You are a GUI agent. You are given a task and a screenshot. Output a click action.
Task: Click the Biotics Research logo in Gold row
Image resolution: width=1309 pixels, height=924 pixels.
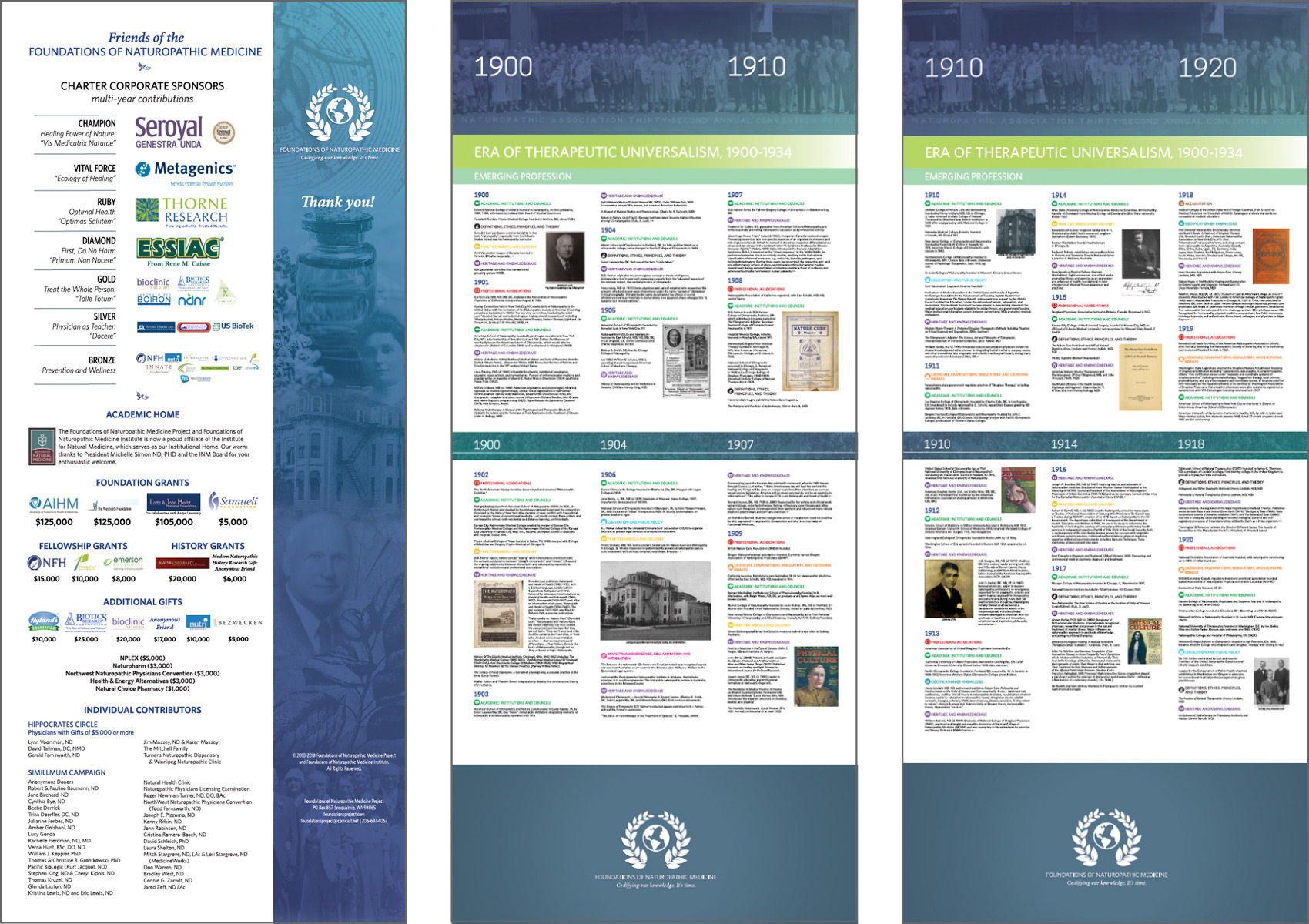193,283
